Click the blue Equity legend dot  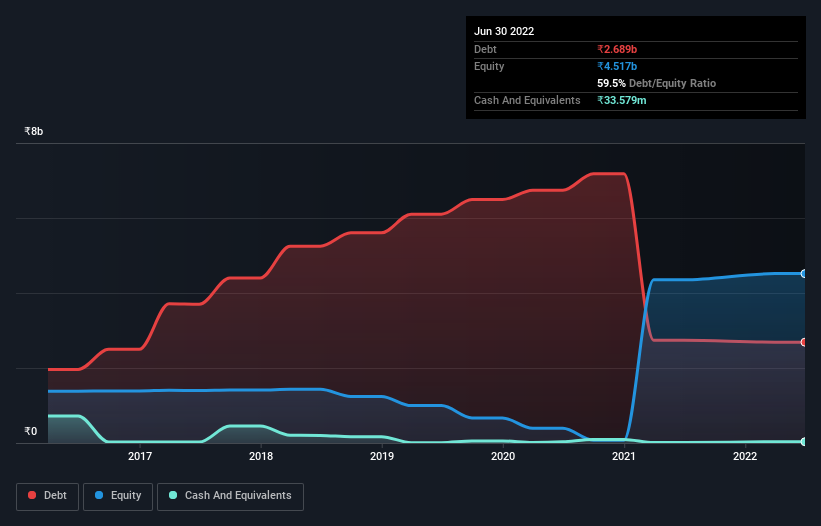98,495
